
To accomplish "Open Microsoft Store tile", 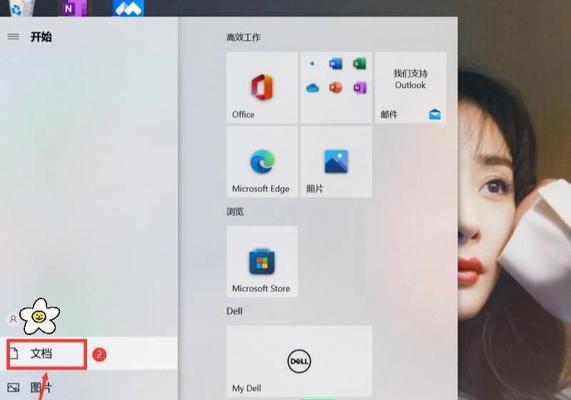I will click(x=262, y=261).
